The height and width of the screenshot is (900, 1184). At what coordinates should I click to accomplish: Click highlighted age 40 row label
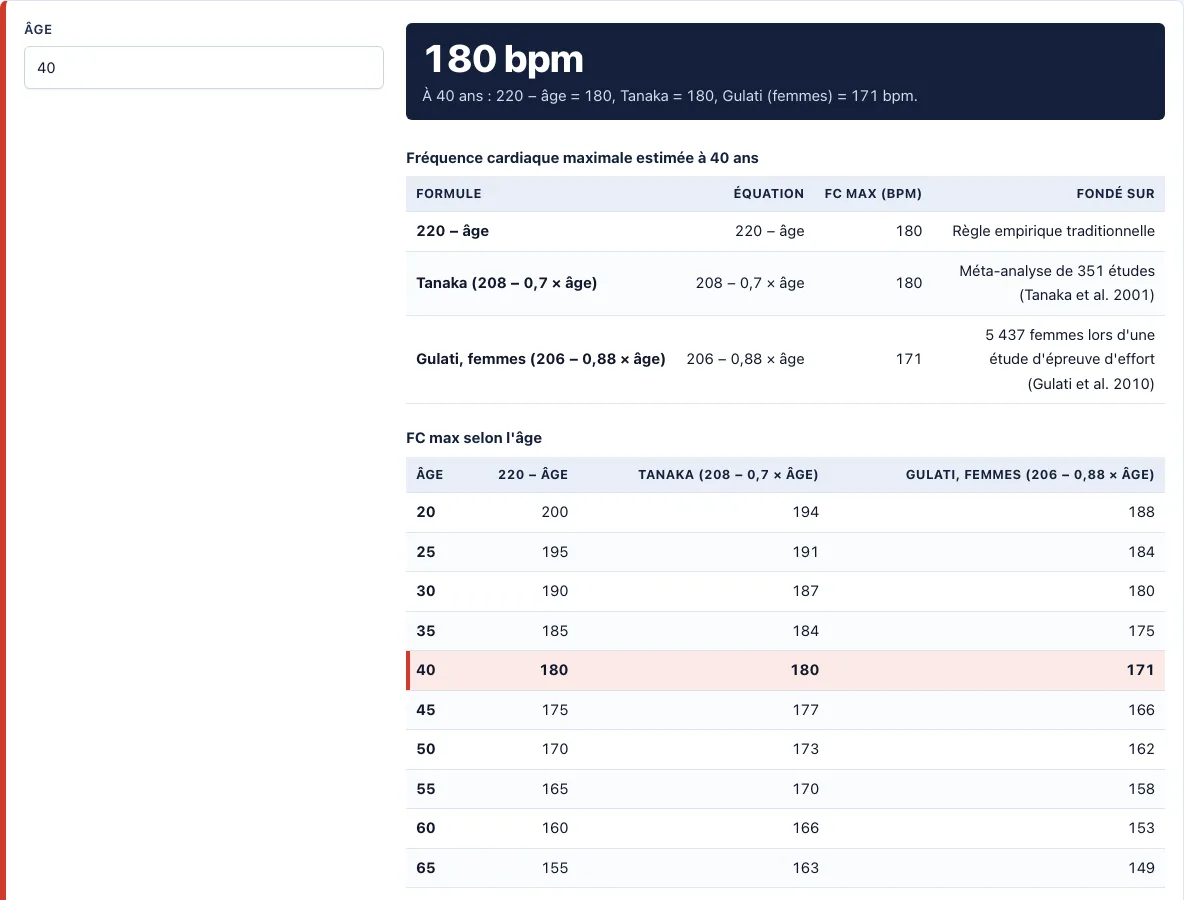(426, 670)
